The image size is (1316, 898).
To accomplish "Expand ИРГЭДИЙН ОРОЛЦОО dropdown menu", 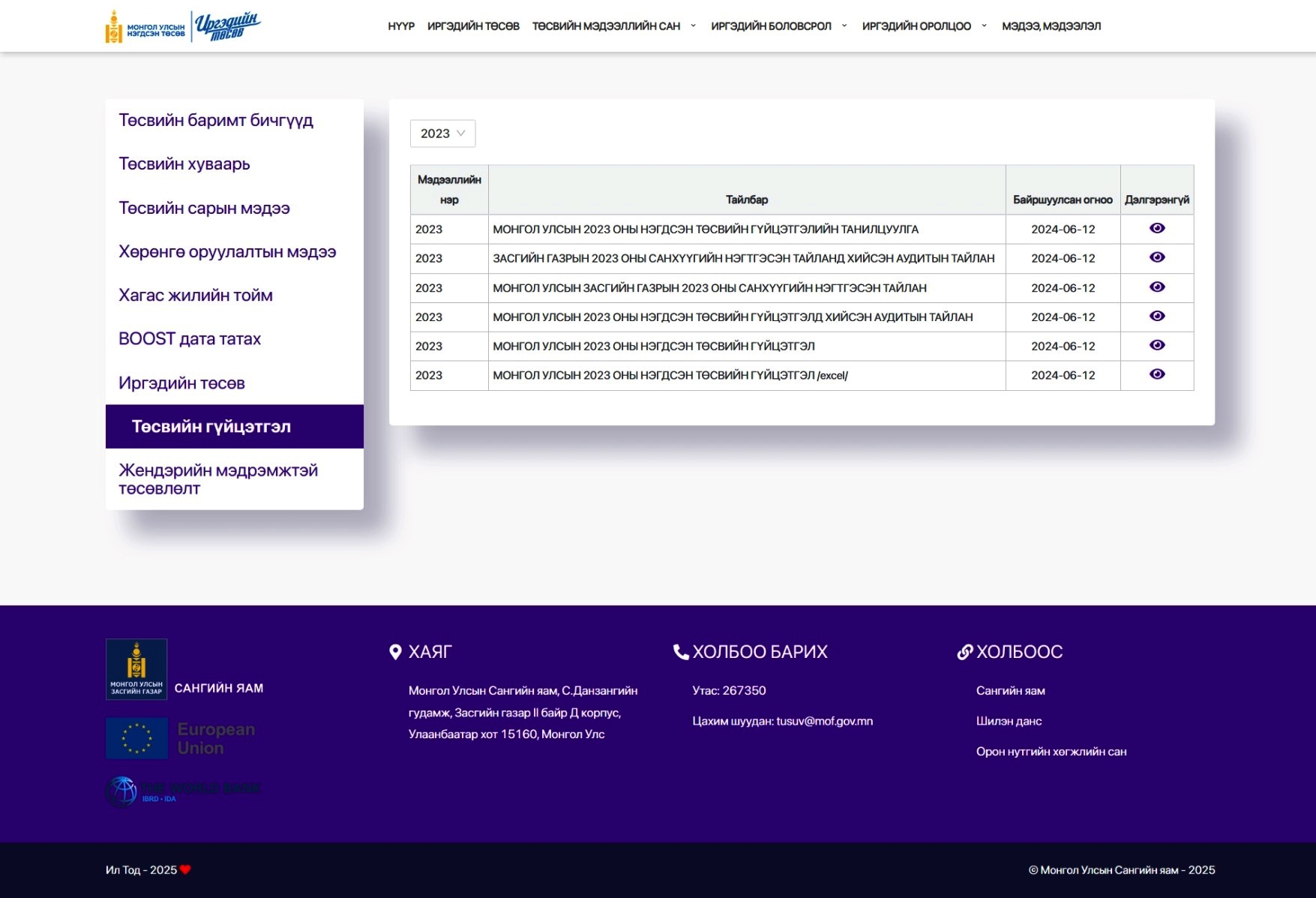I will click(x=924, y=26).
